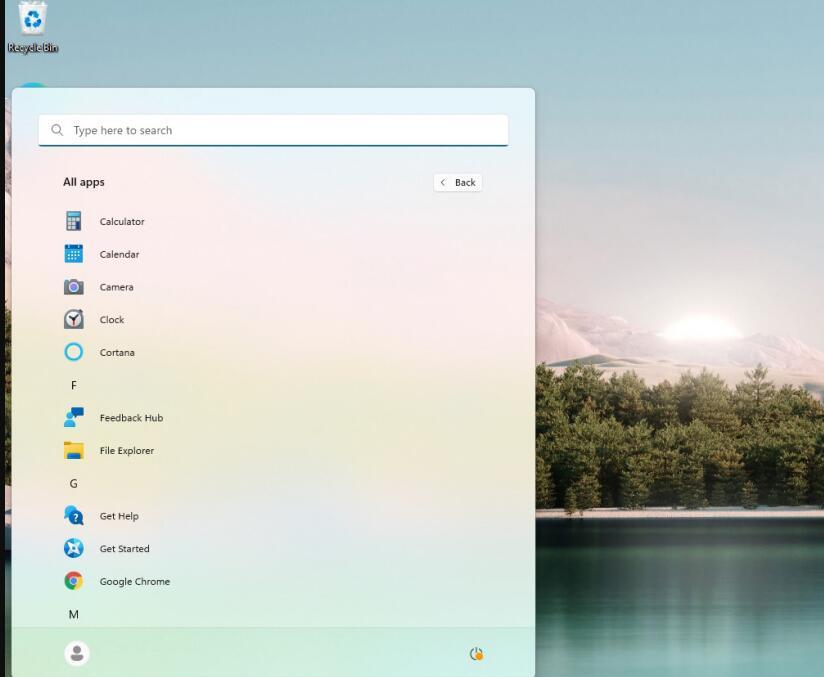Viewport: 824px width, 677px height.
Task: Launch the Google Chrome icon
Action: pos(74,581)
